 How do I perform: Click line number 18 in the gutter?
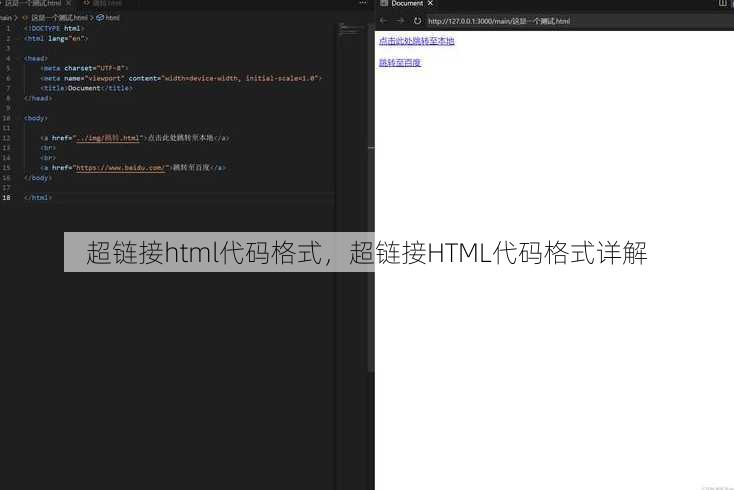pos(7,197)
